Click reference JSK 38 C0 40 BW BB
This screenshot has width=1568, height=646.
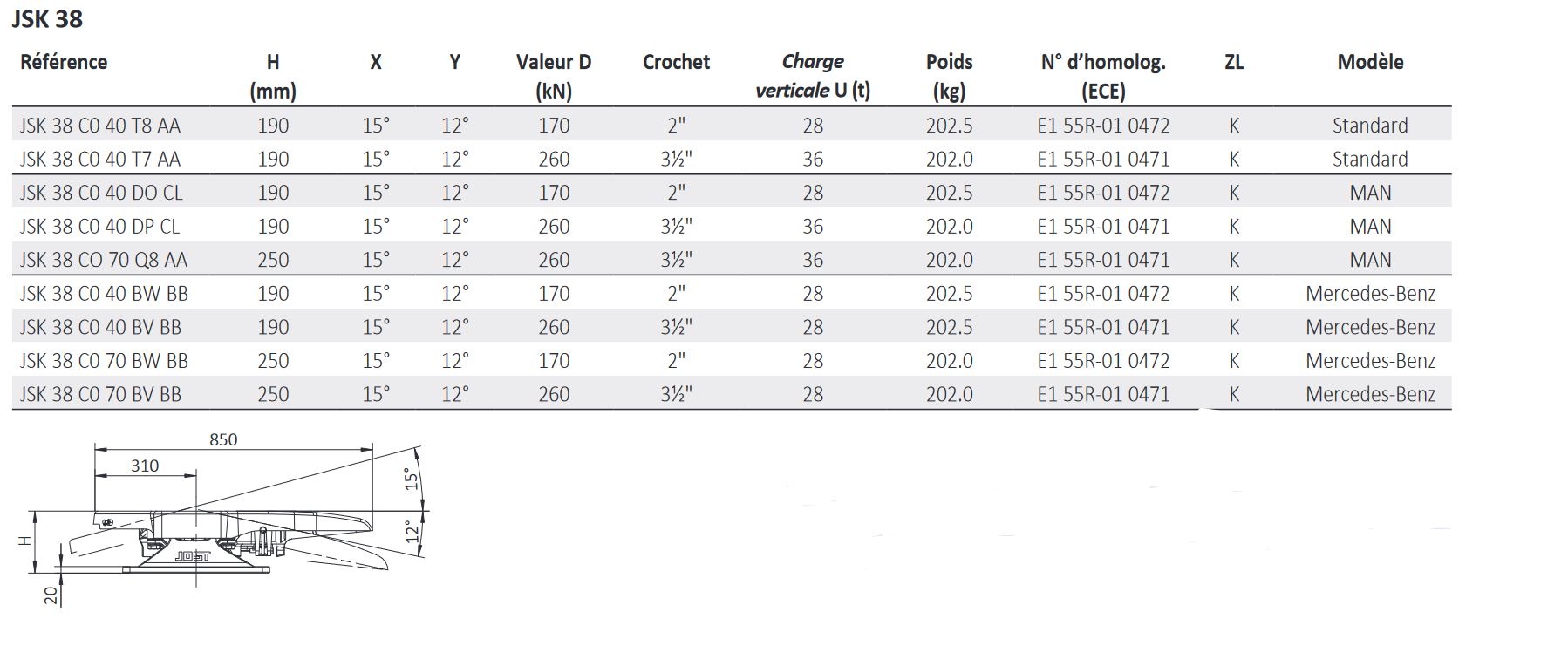104,294
